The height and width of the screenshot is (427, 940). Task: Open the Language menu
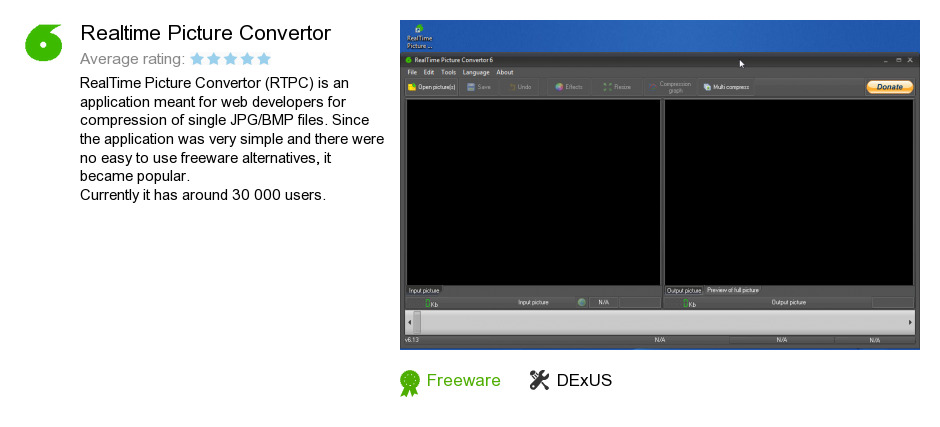(x=476, y=72)
